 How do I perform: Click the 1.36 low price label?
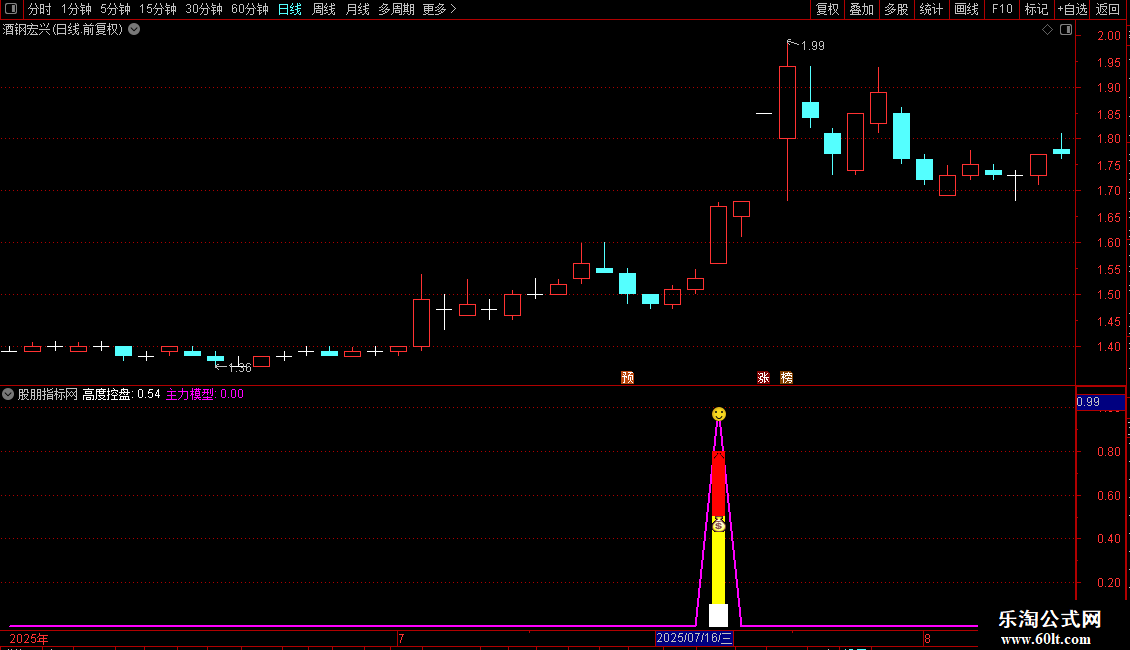click(239, 368)
